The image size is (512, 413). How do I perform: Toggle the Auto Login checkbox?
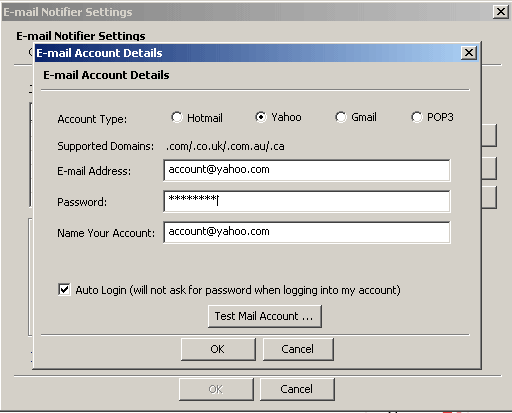[64, 289]
